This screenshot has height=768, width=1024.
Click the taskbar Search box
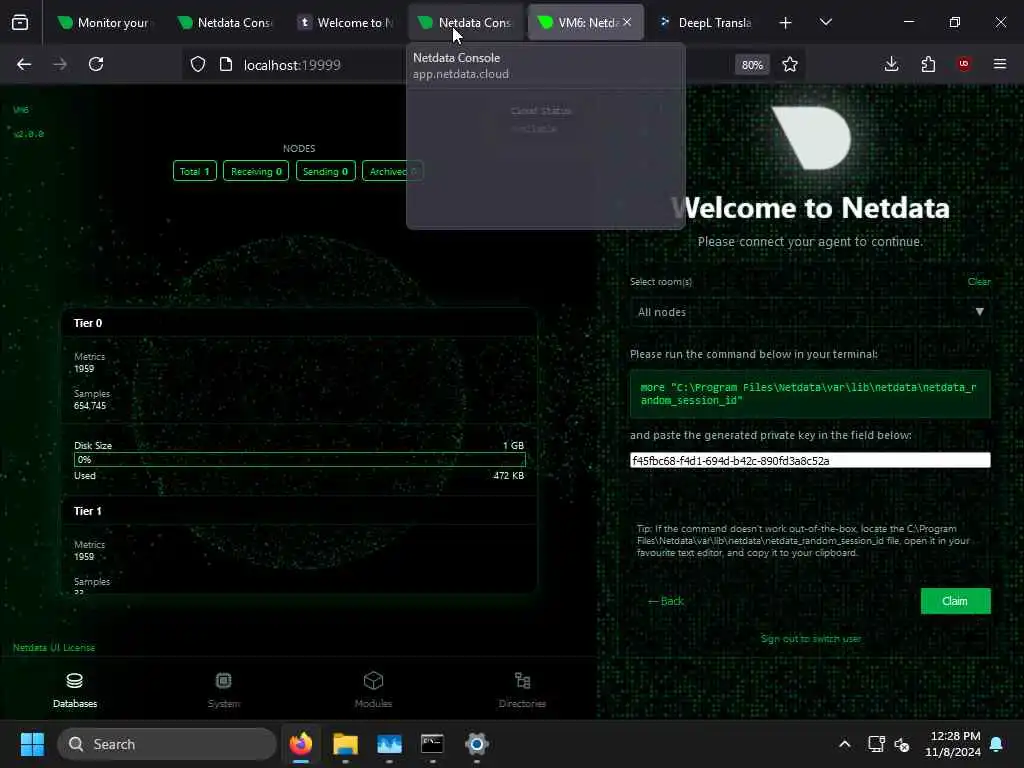(167, 744)
